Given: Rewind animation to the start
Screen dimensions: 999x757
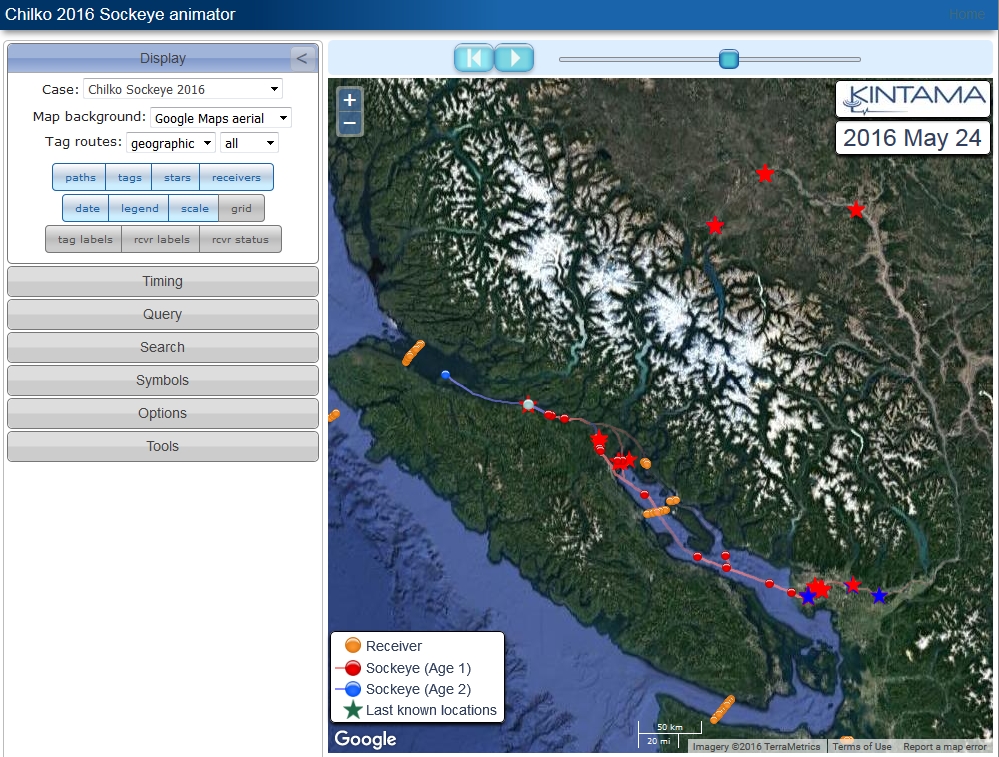Looking at the screenshot, I should [474, 58].
